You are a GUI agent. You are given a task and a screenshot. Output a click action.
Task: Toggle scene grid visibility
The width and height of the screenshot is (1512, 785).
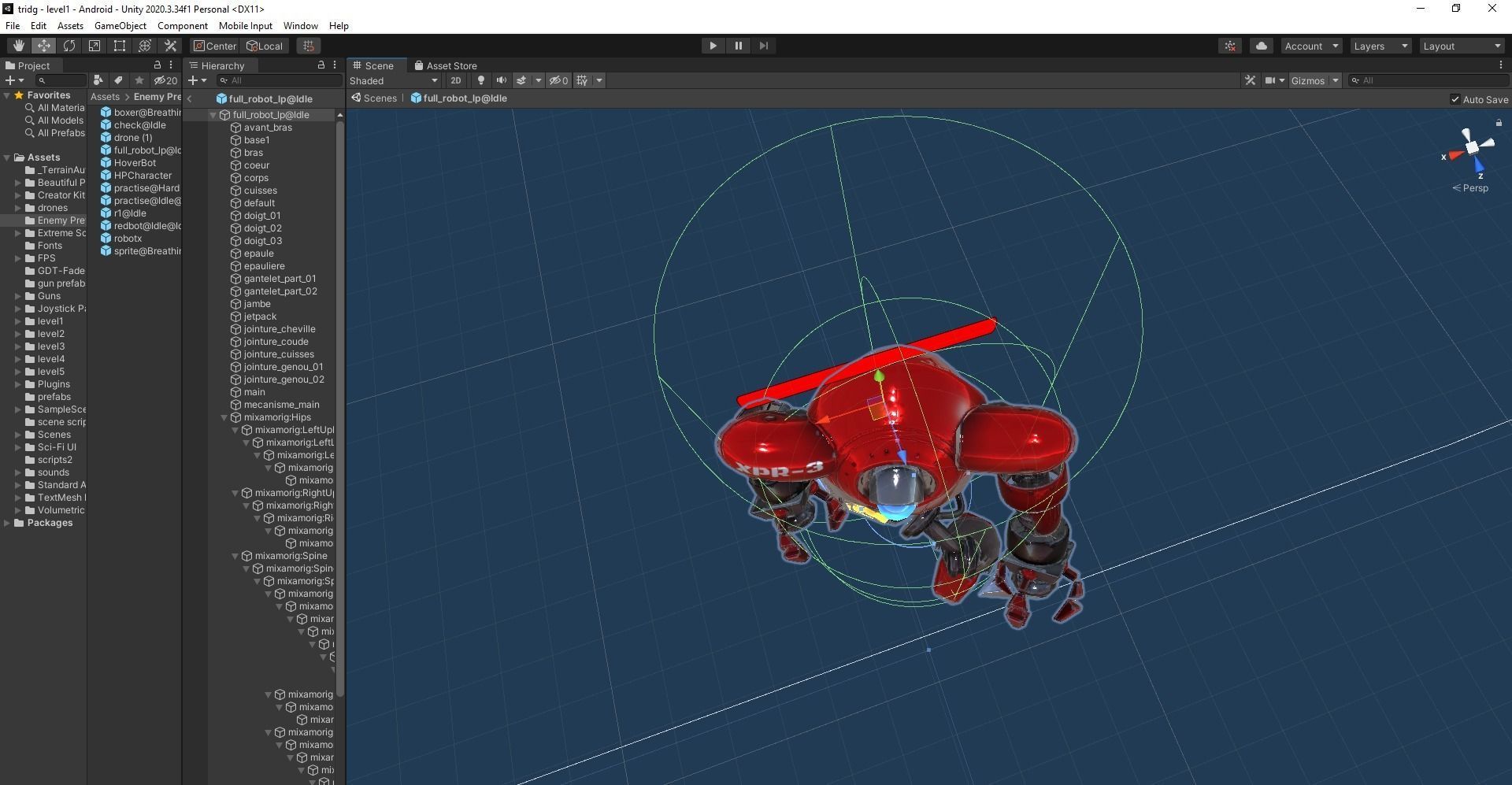coord(582,80)
